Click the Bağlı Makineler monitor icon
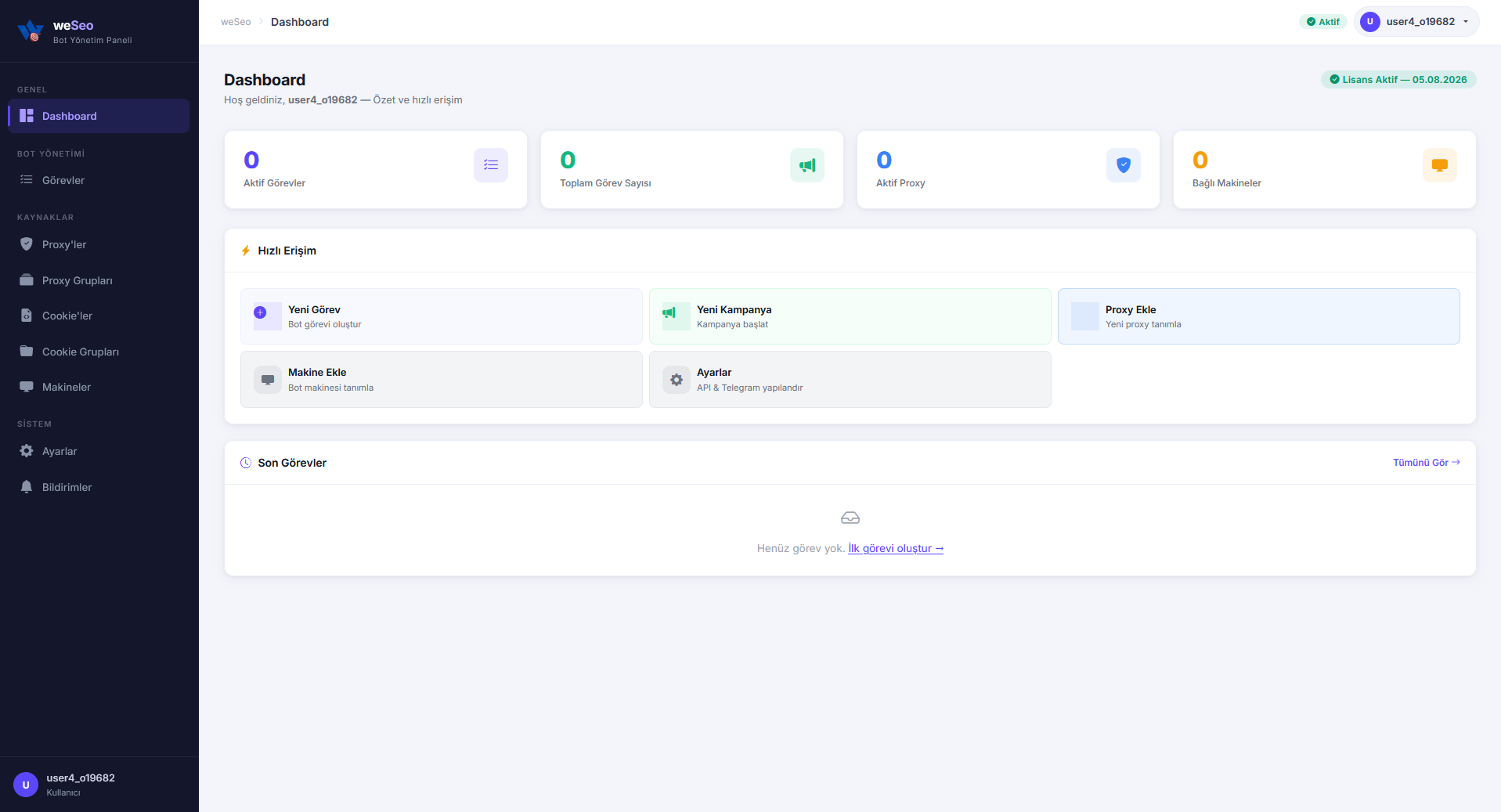The height and width of the screenshot is (812, 1501). (x=1440, y=165)
